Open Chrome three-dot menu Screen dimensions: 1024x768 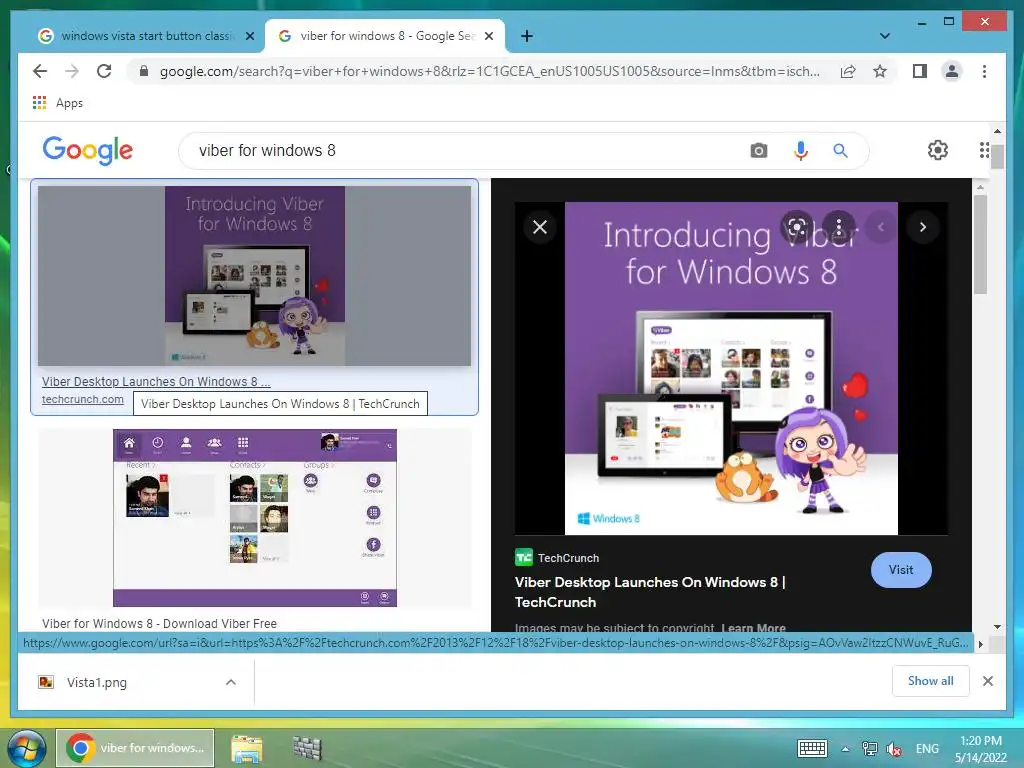[984, 71]
